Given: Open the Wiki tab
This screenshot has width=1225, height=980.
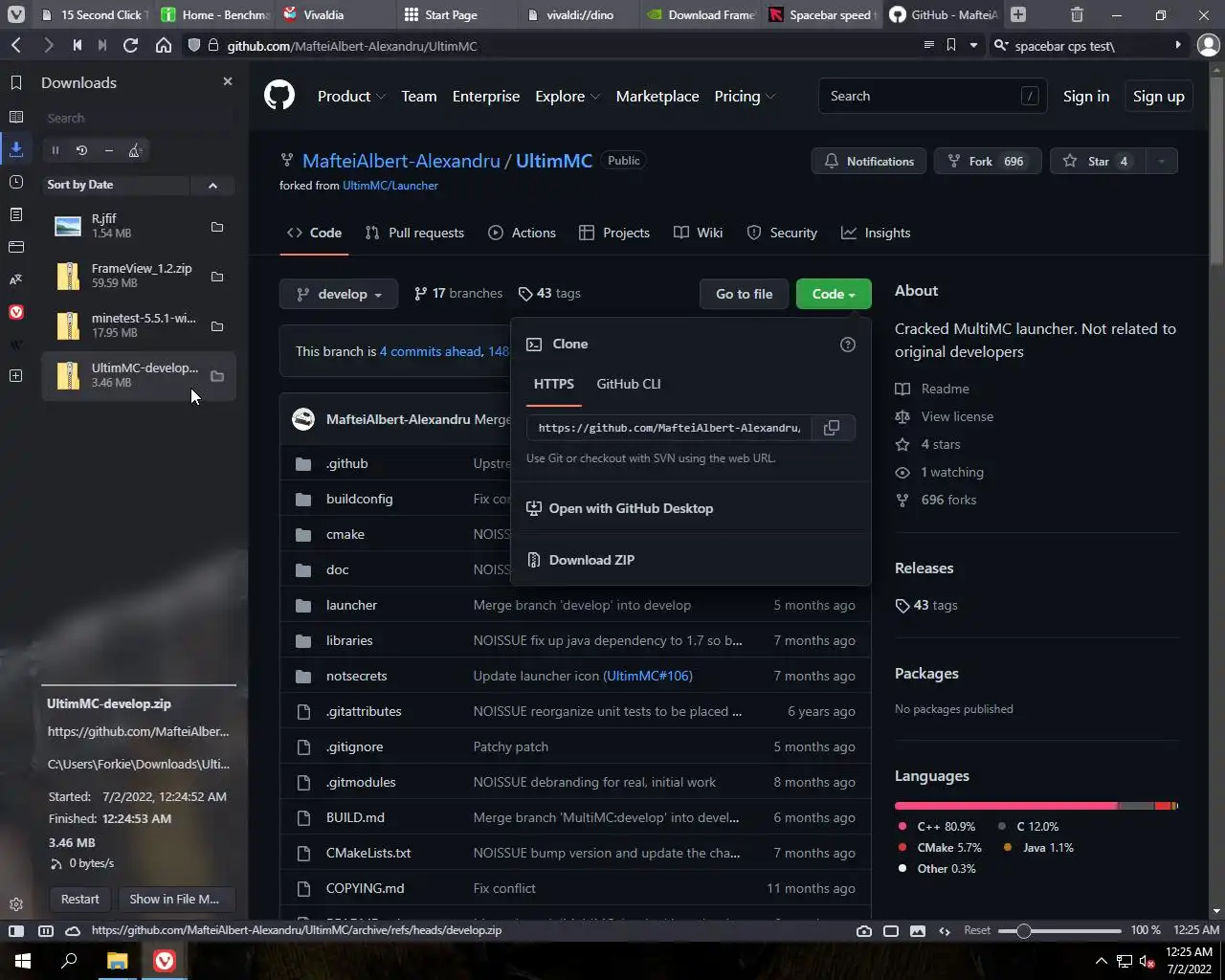Looking at the screenshot, I should tap(699, 233).
